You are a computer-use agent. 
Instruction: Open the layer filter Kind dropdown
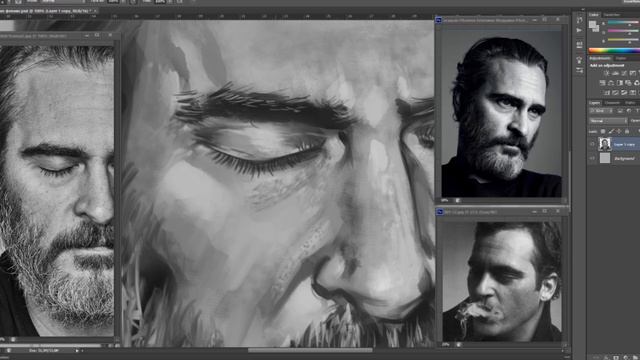pos(601,111)
